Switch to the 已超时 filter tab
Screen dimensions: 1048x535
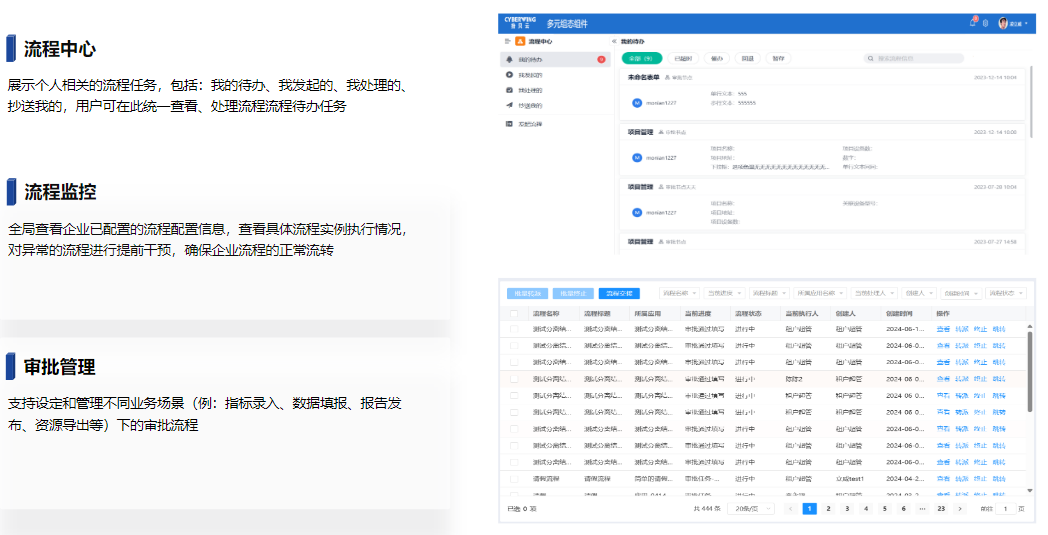click(683, 59)
